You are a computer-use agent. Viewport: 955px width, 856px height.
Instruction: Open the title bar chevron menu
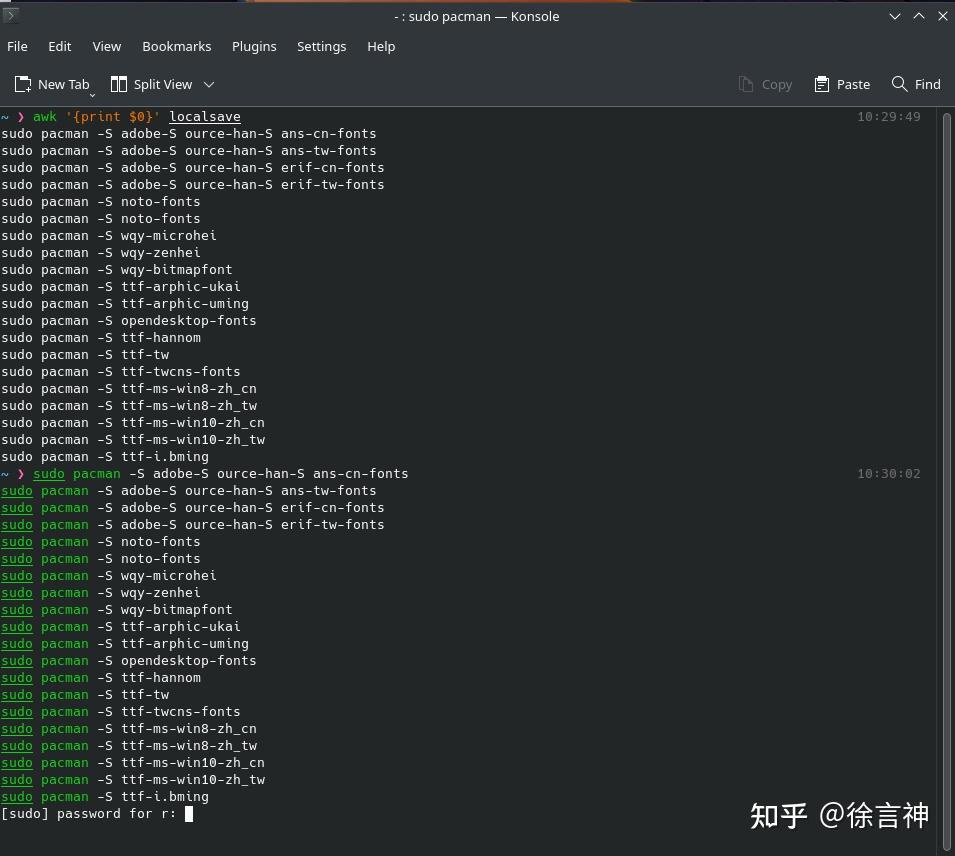[895, 16]
